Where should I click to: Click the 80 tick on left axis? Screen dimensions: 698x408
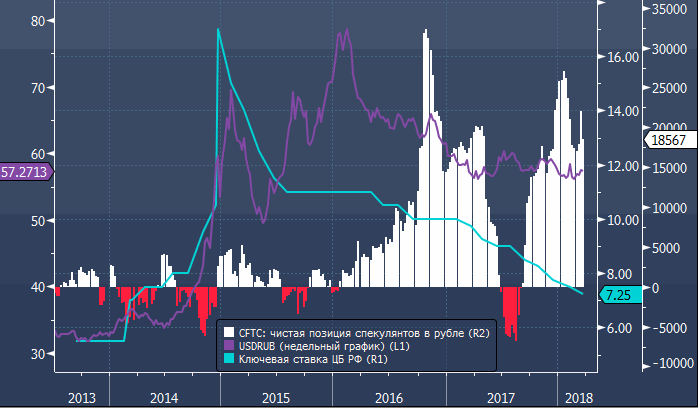click(x=39, y=21)
